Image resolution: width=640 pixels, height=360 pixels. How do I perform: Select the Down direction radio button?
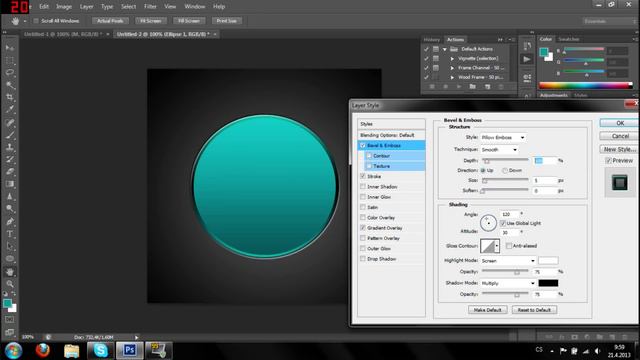[505, 170]
